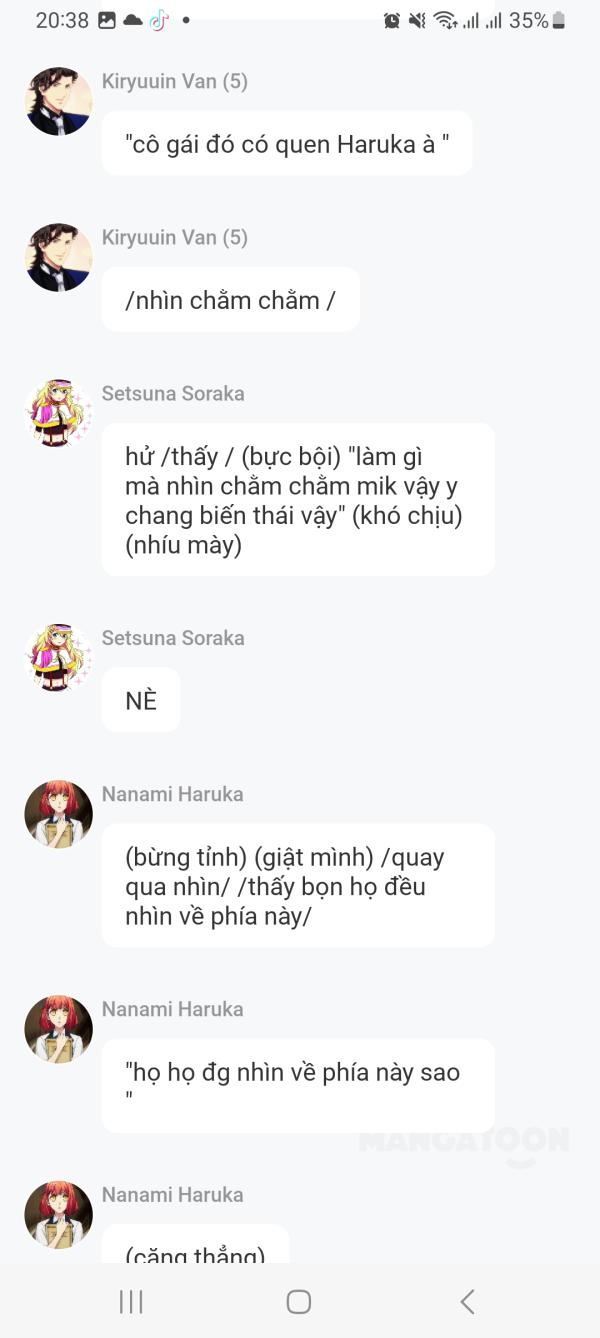Tap the gallery image notification icon
The width and height of the screenshot is (600, 1338).
tap(107, 20)
